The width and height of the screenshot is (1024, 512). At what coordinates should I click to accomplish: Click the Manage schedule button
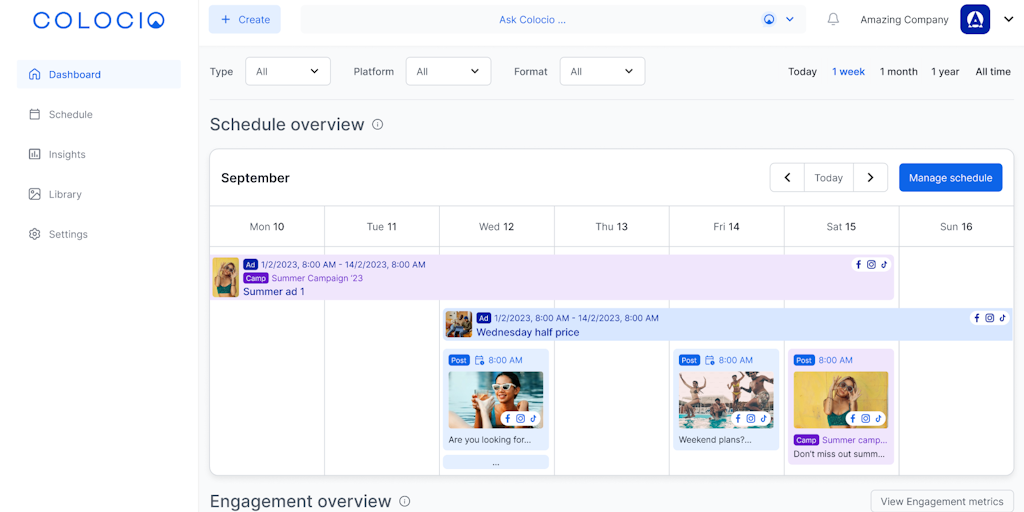[950, 178]
